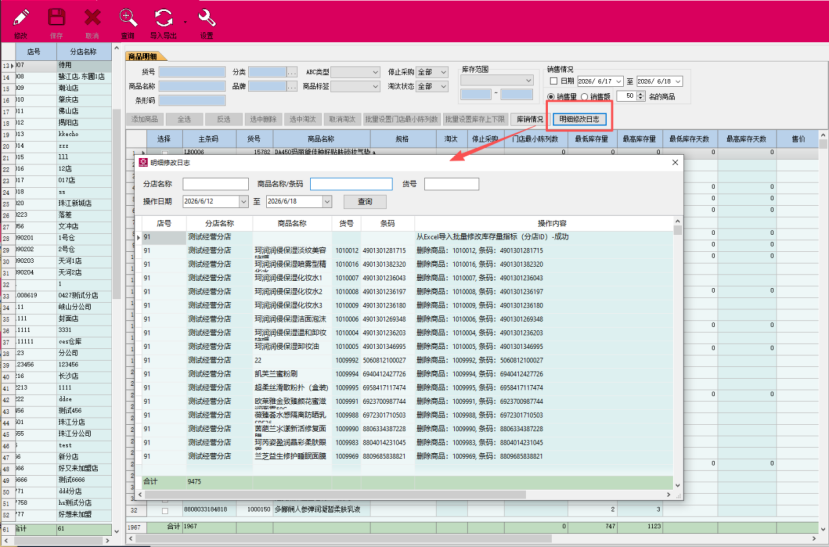
Task: Select store row 天河1店 in left list
Action: coord(63,261)
